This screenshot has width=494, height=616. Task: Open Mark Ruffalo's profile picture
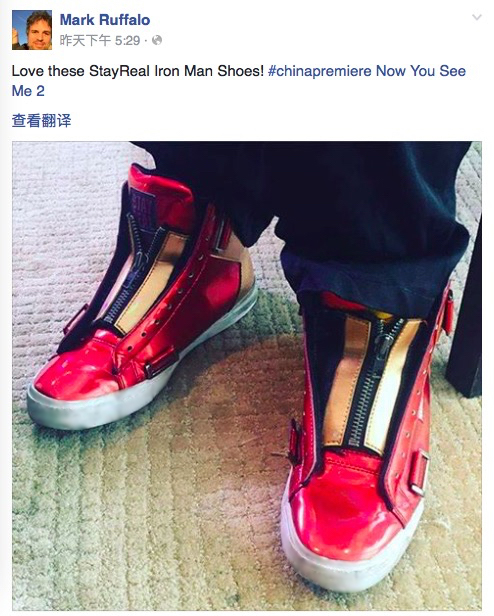(32, 30)
